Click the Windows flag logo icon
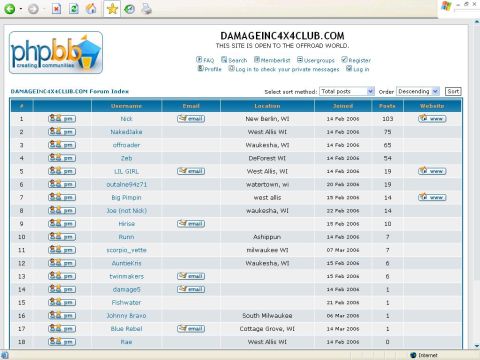The height and width of the screenshot is (360, 480). click(x=446, y=6)
